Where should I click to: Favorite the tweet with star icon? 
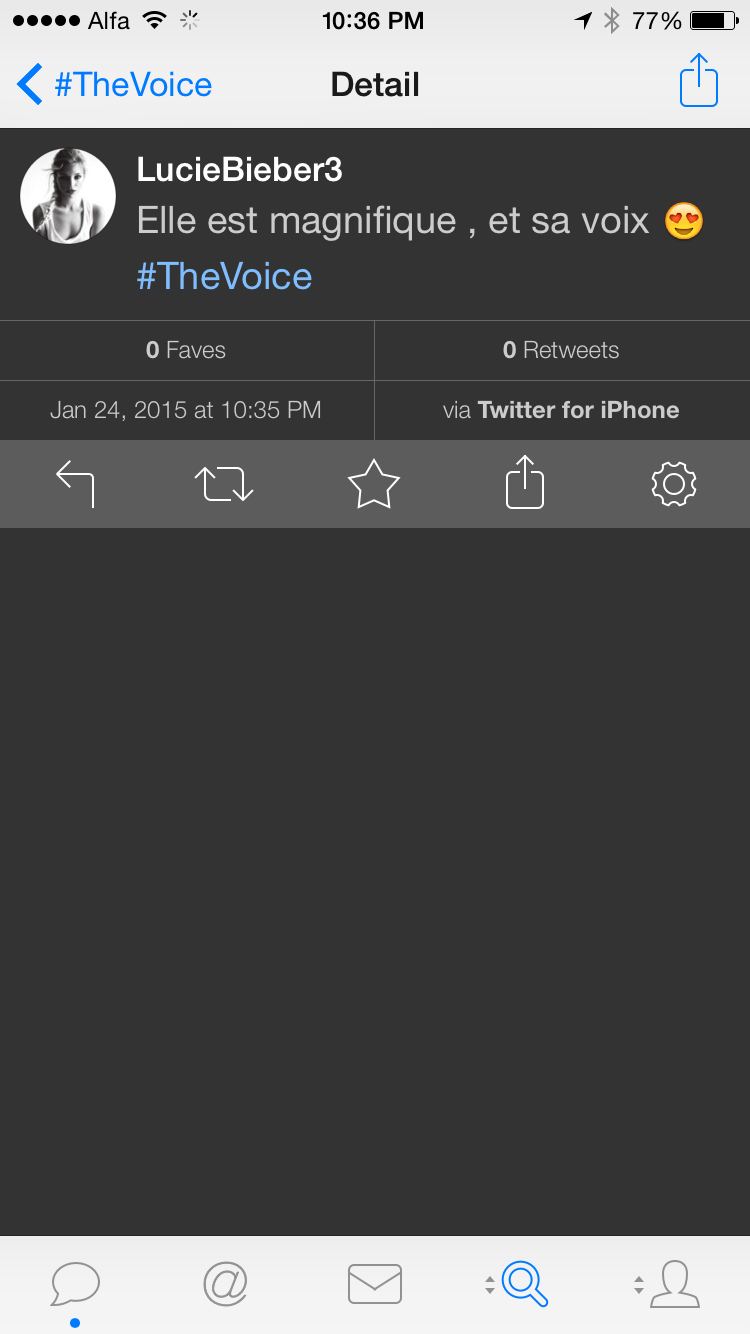tap(374, 484)
